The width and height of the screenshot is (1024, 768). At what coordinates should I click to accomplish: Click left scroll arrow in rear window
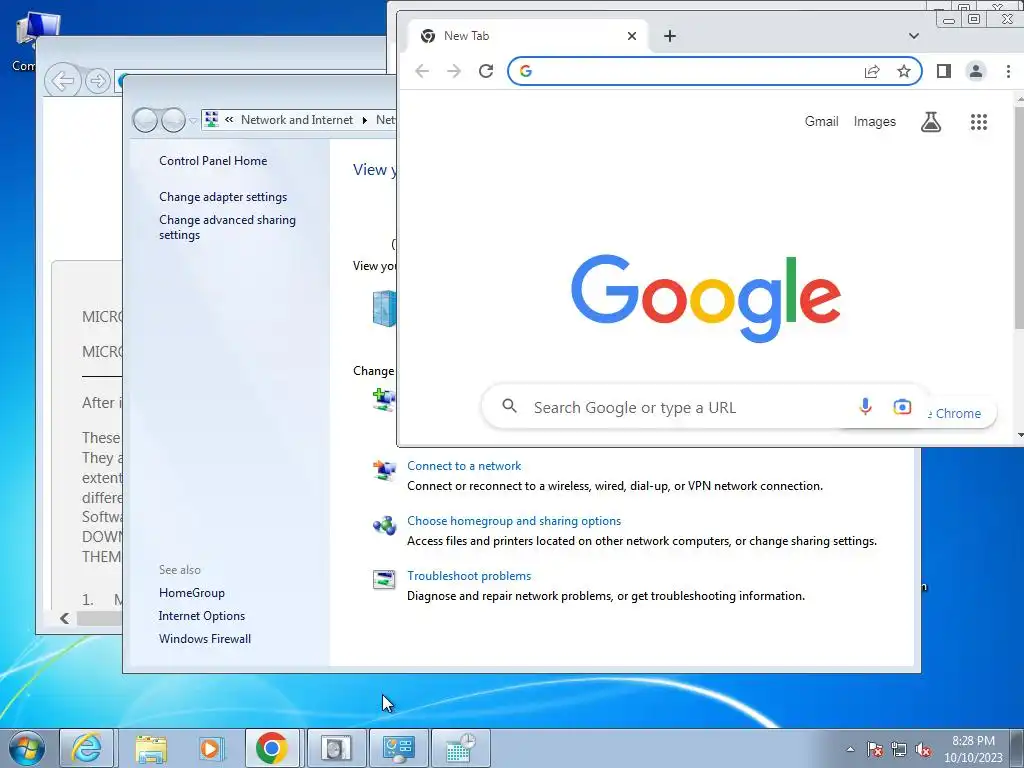click(x=64, y=618)
